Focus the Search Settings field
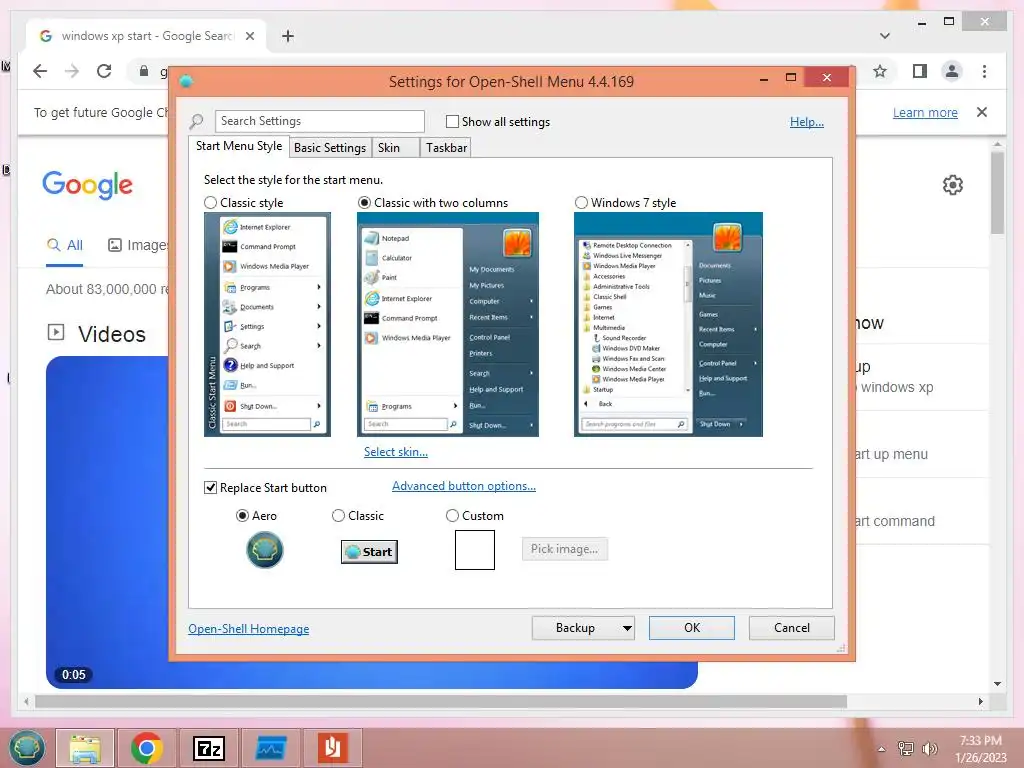Screen dimensions: 1024x768 (319, 121)
